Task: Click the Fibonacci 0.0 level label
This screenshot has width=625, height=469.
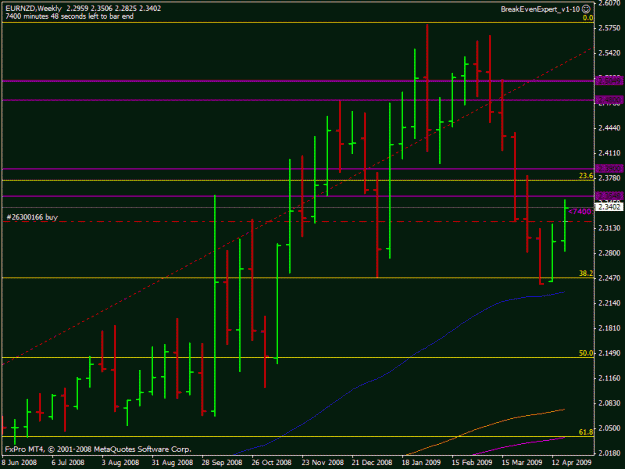Action: (x=588, y=18)
